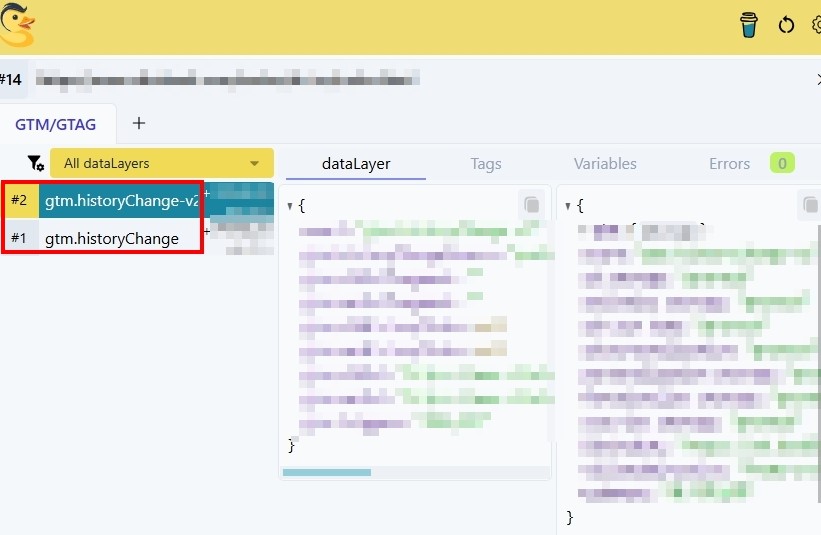This screenshot has width=821, height=535.
Task: Select the GTM/GTAG tab
Action: pyautogui.click(x=58, y=124)
